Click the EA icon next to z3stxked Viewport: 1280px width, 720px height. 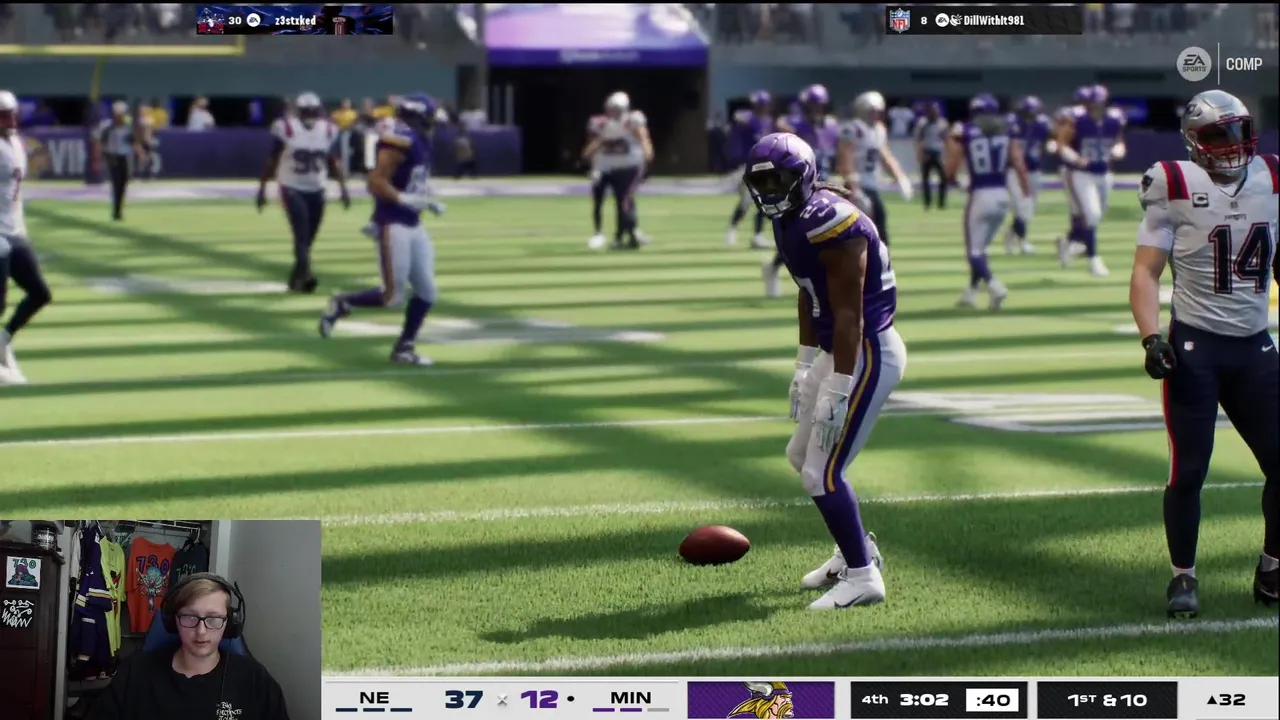pos(254,20)
